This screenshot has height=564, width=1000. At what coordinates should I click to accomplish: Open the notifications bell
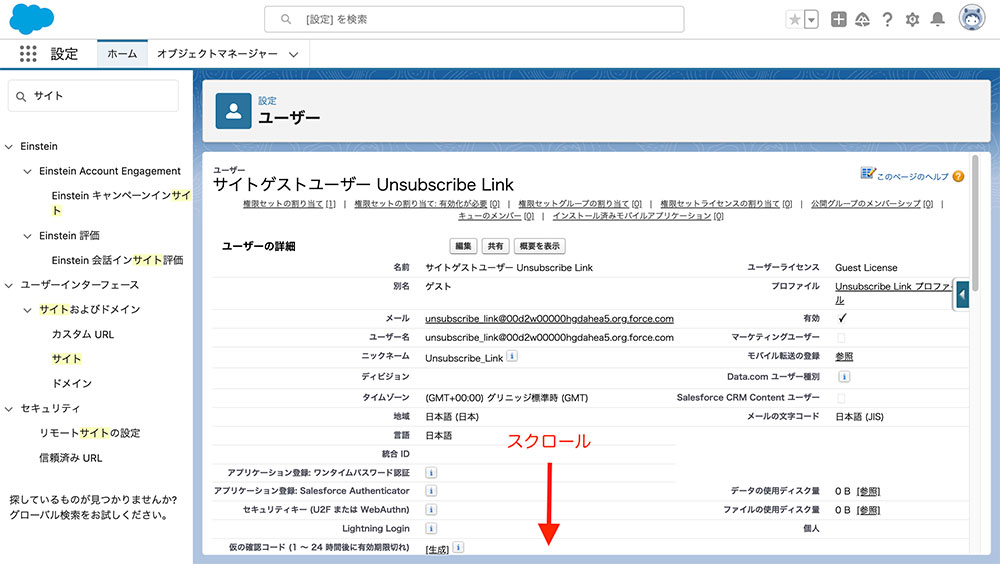click(938, 20)
